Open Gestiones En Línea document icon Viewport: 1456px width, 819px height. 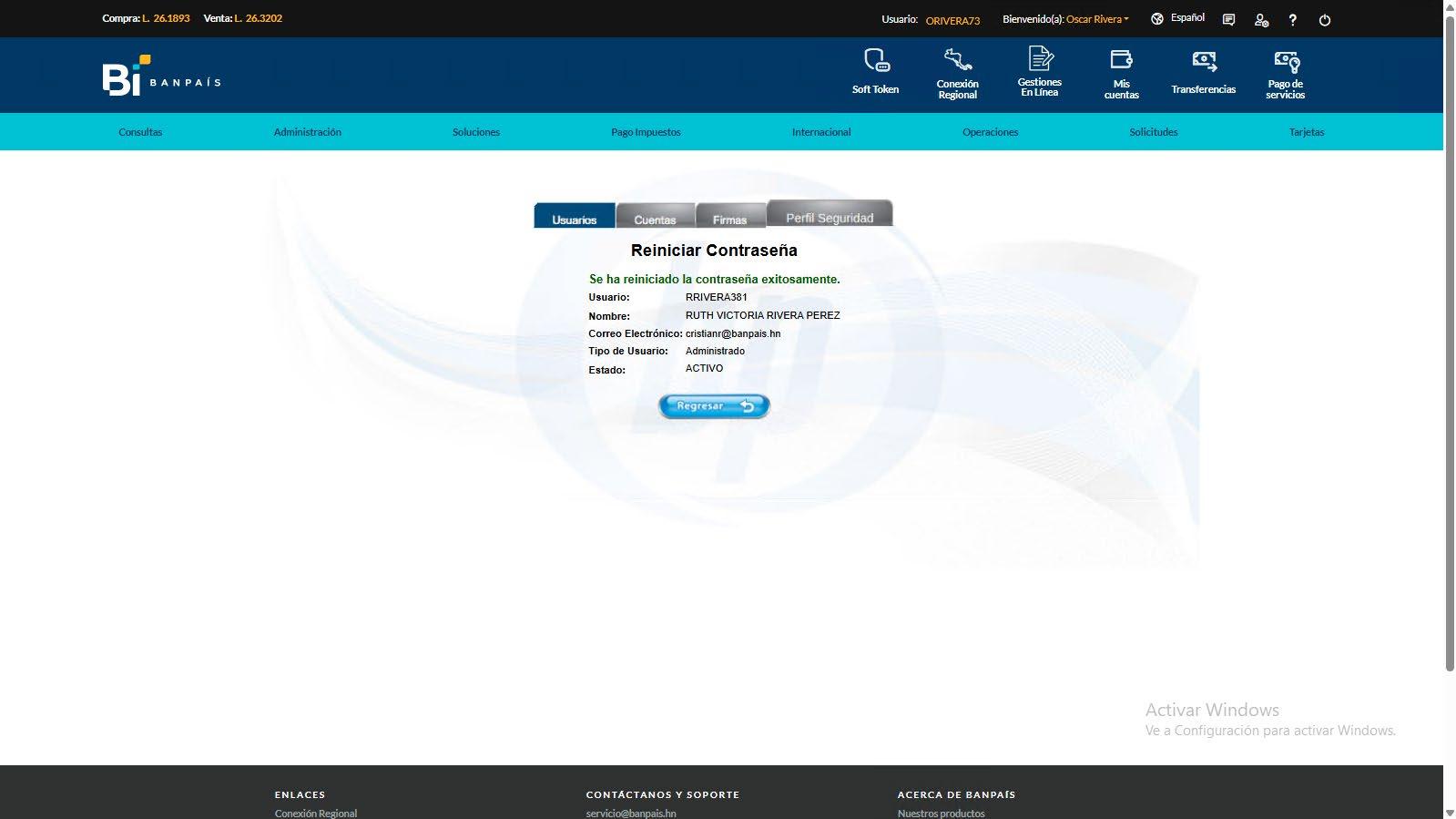click(x=1040, y=58)
